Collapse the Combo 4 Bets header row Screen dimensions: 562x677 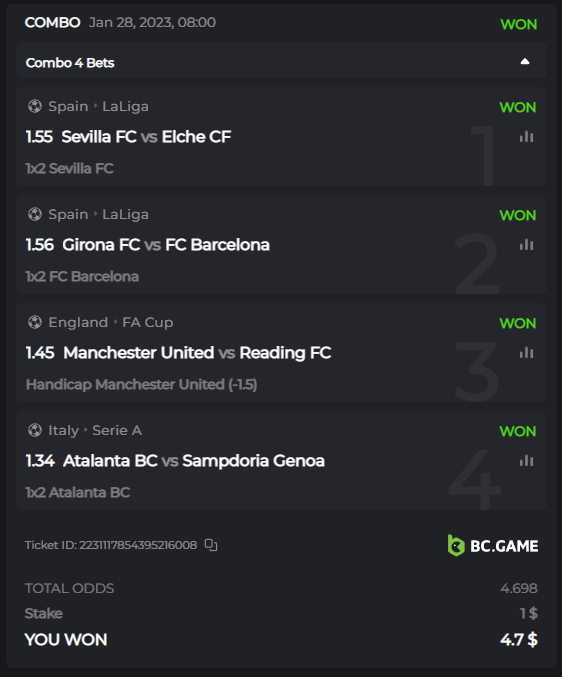[x=281, y=60]
